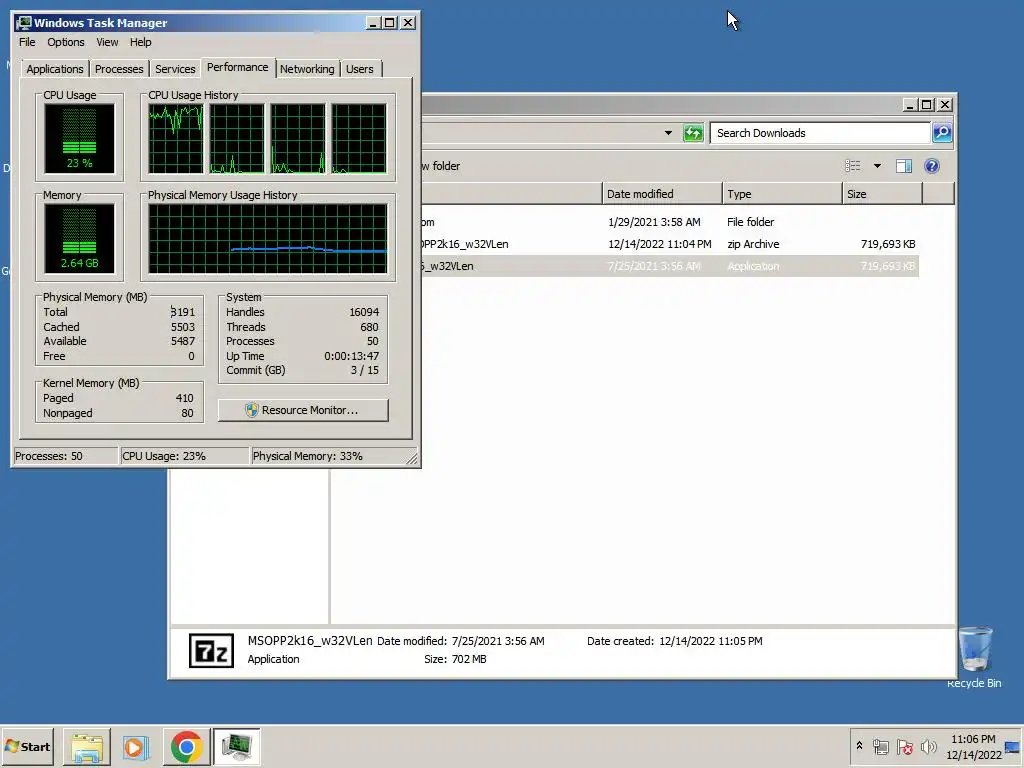Switch to the Users tab
This screenshot has width=1024, height=768.
(360, 69)
